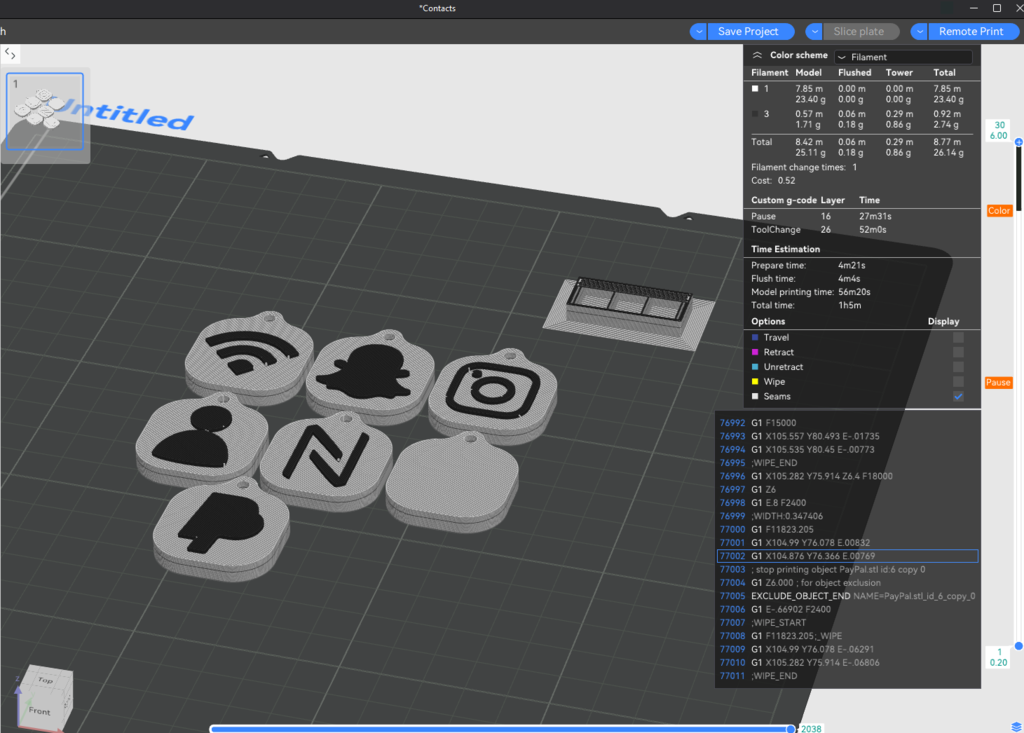Enable the Travel display checkbox
1024x733 pixels.
958,337
